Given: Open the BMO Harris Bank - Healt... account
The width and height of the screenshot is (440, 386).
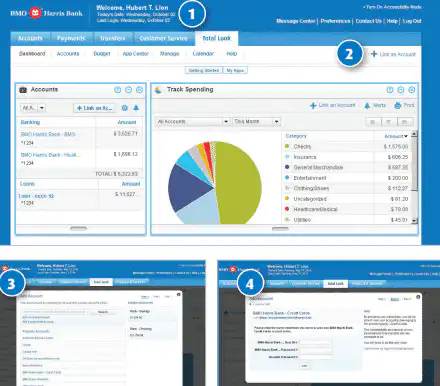Looking at the screenshot, I should click(50, 155).
